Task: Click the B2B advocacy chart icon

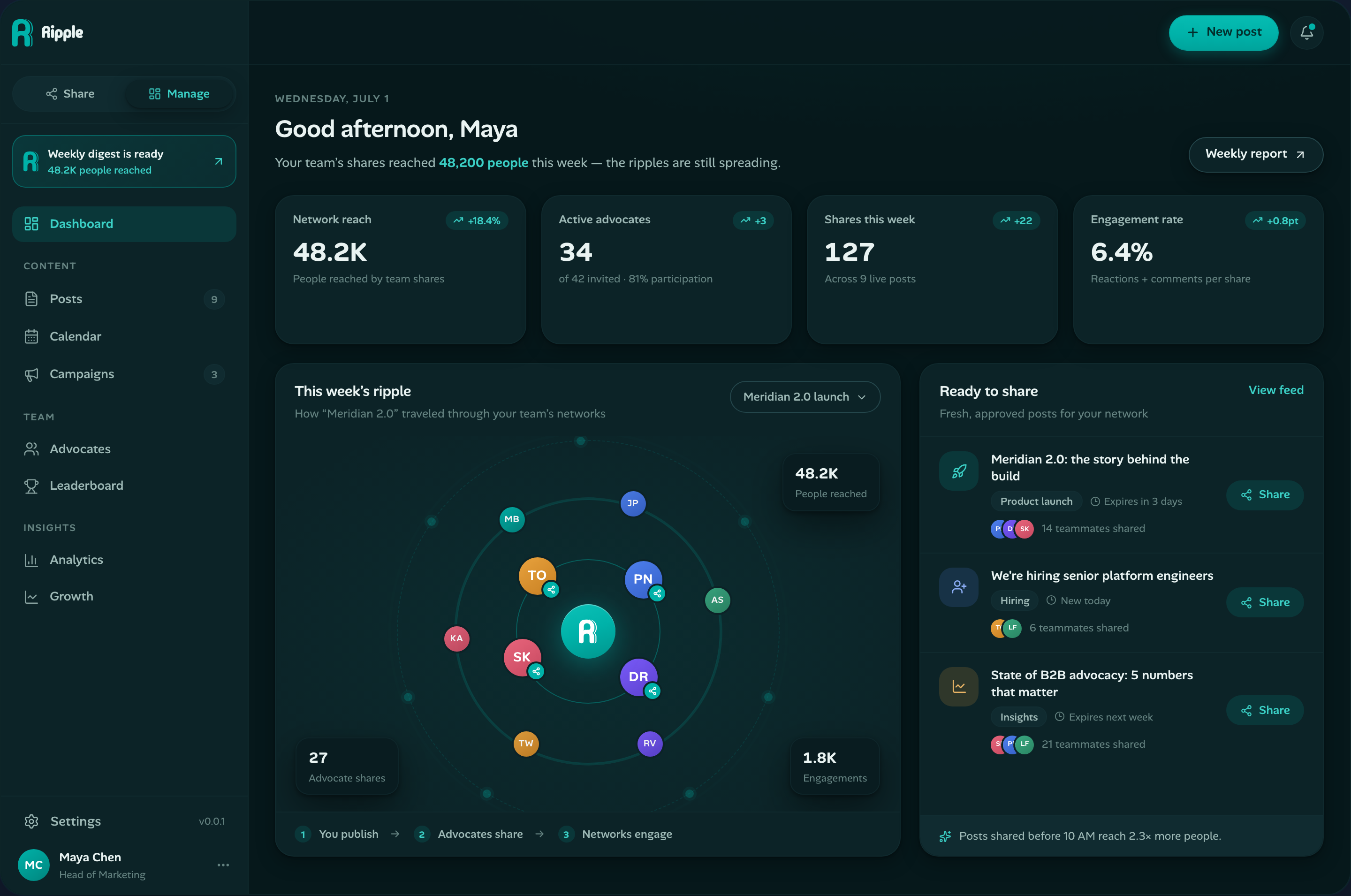Action: point(959,687)
